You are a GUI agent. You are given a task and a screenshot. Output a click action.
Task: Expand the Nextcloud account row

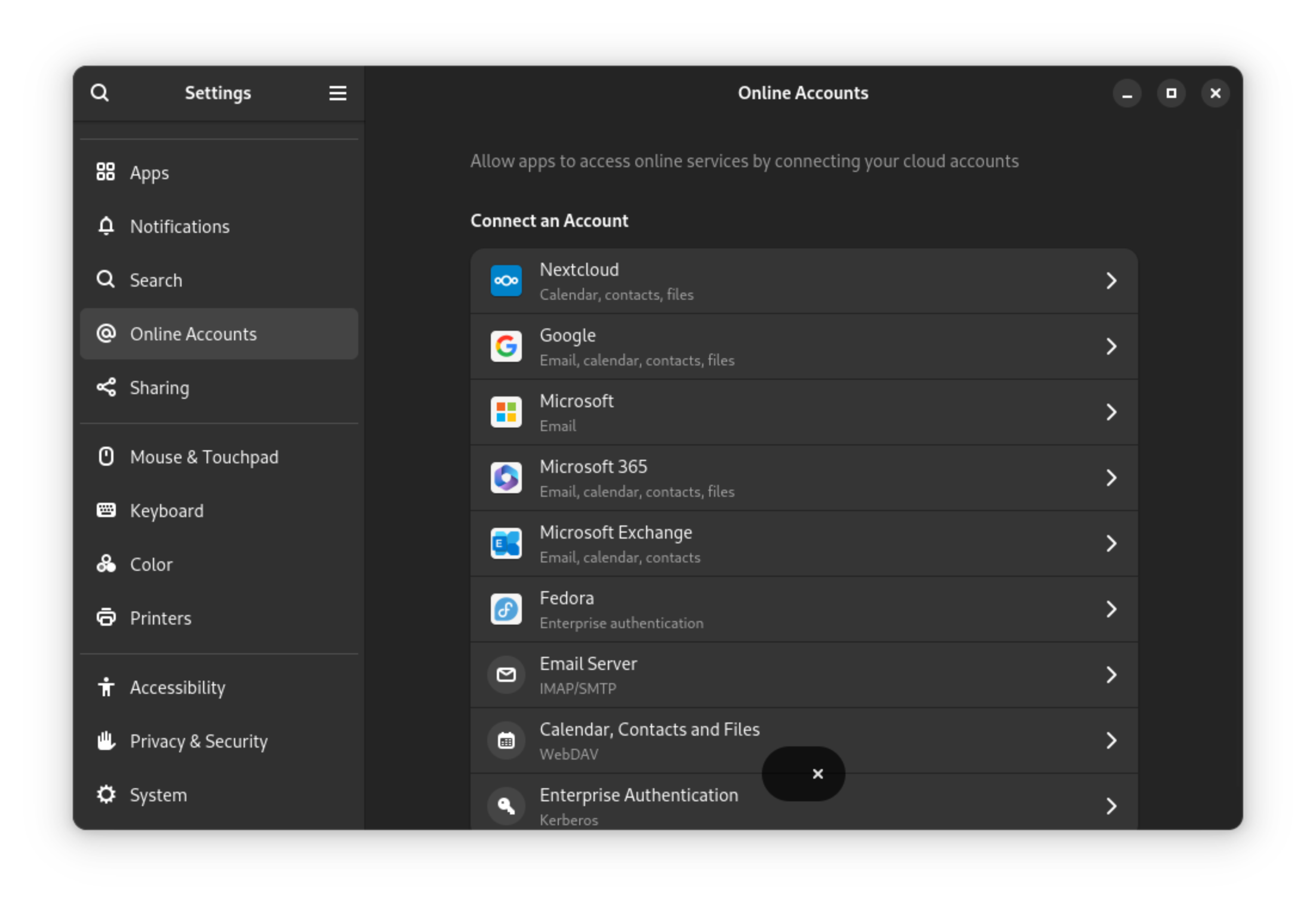(1111, 280)
